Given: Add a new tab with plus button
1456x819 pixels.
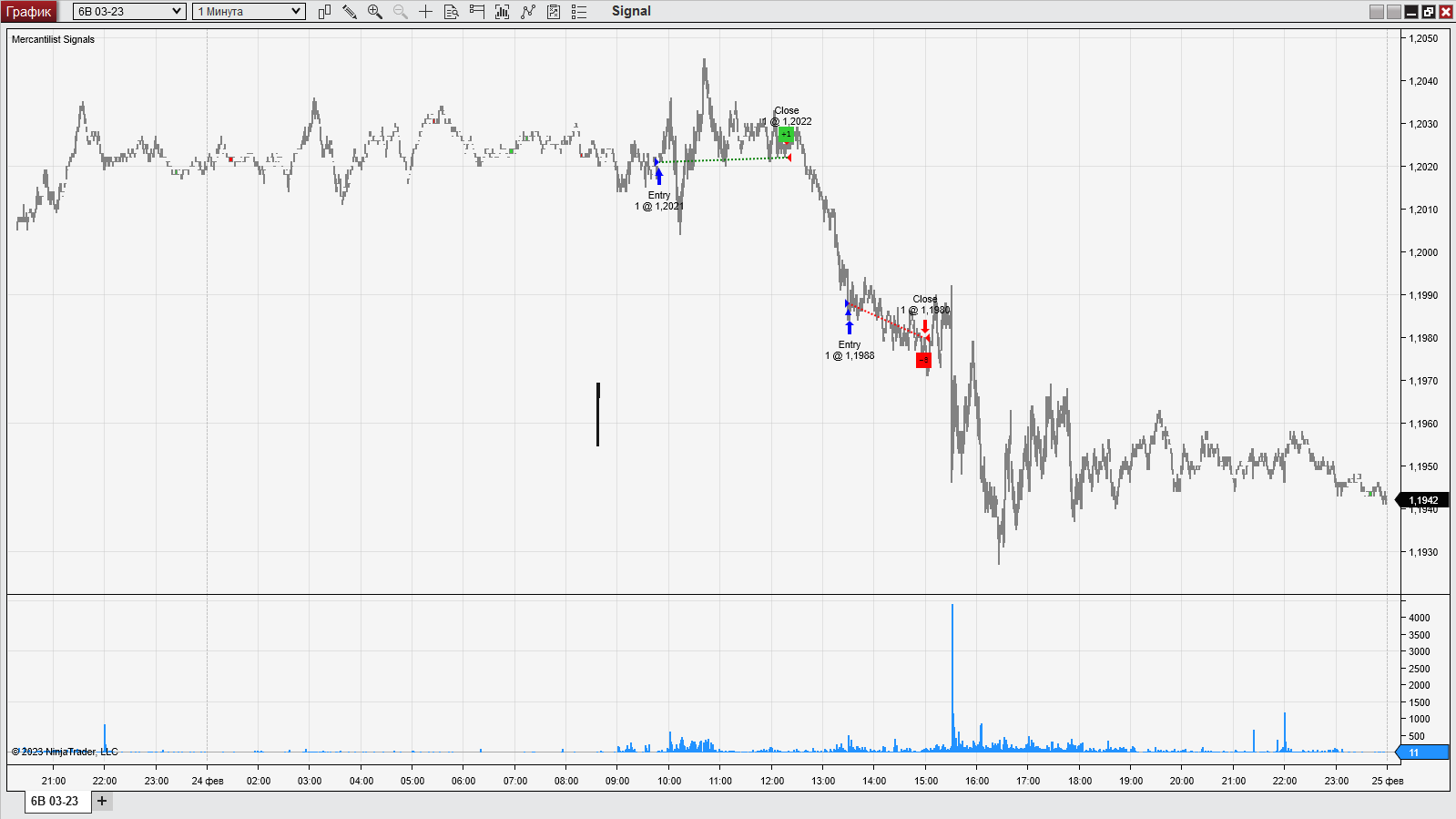Looking at the screenshot, I should point(102,802).
